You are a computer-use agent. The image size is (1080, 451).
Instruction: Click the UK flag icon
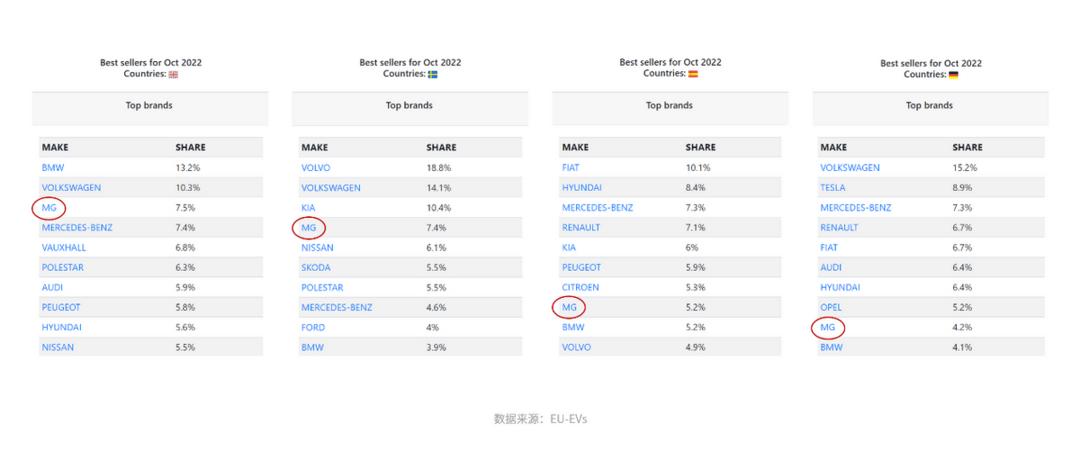(173, 74)
